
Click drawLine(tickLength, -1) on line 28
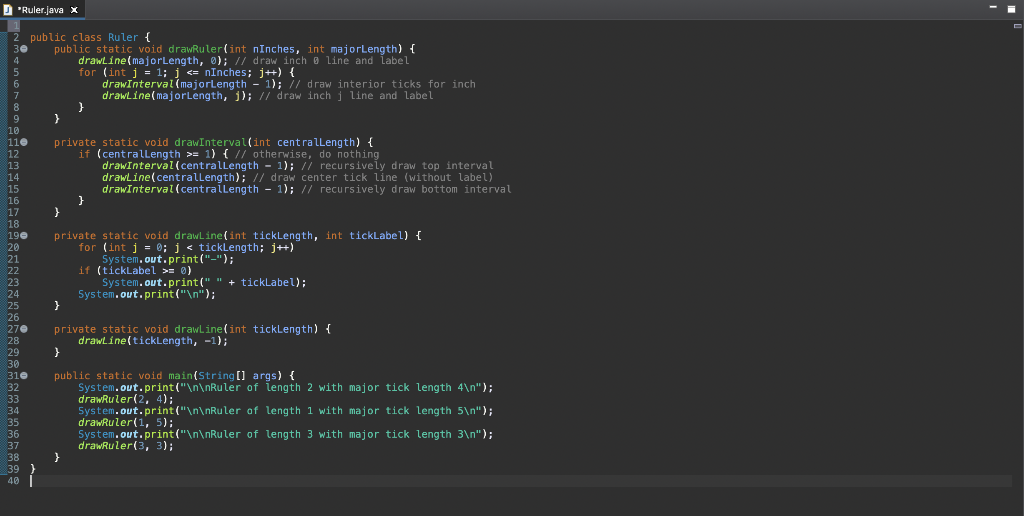153,341
